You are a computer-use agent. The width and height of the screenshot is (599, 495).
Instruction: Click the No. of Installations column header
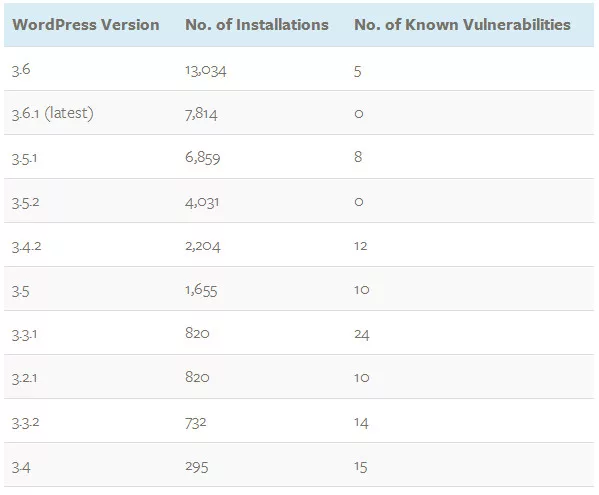[257, 25]
